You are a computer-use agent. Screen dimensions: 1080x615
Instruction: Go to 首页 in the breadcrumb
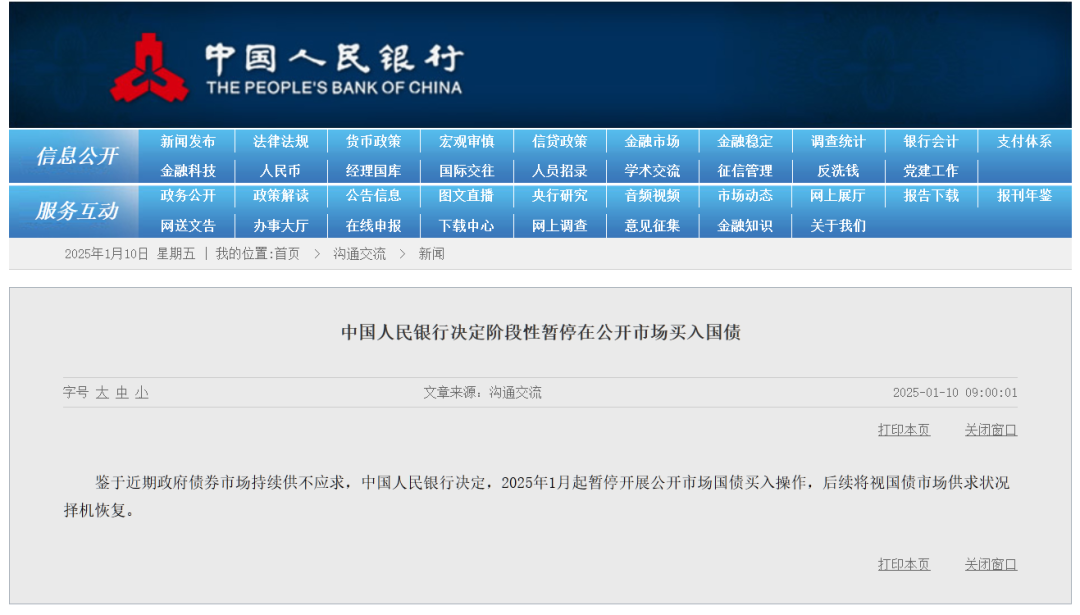click(x=287, y=254)
